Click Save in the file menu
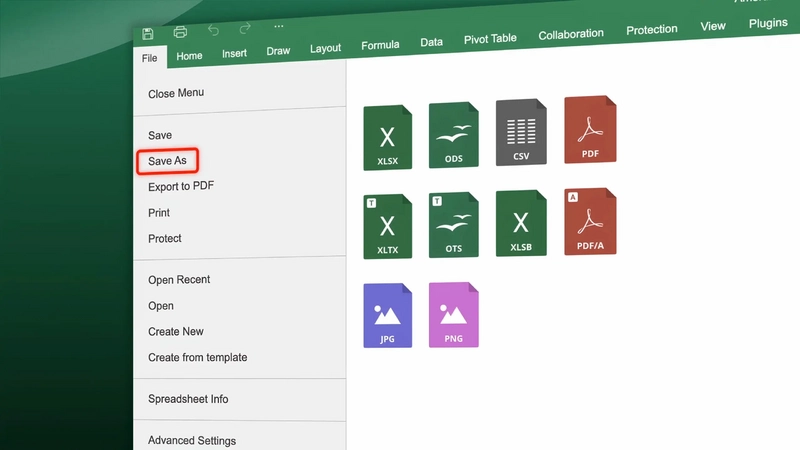This screenshot has width=800, height=450. coord(160,135)
